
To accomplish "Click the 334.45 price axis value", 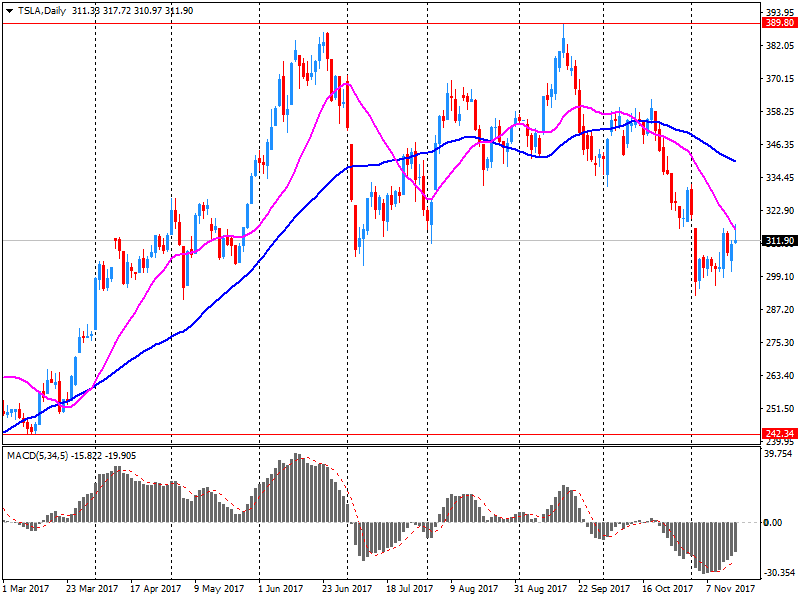I will pyautogui.click(x=781, y=178).
